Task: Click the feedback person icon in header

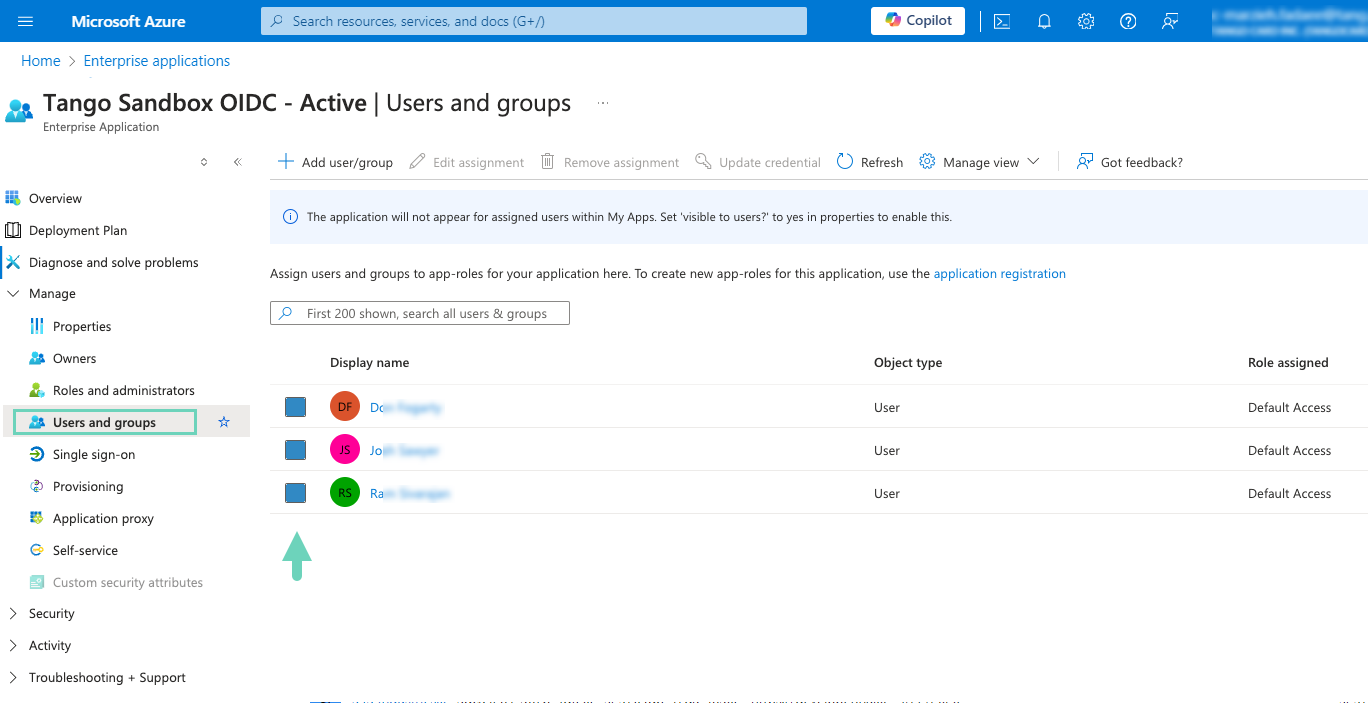Action: [1170, 21]
